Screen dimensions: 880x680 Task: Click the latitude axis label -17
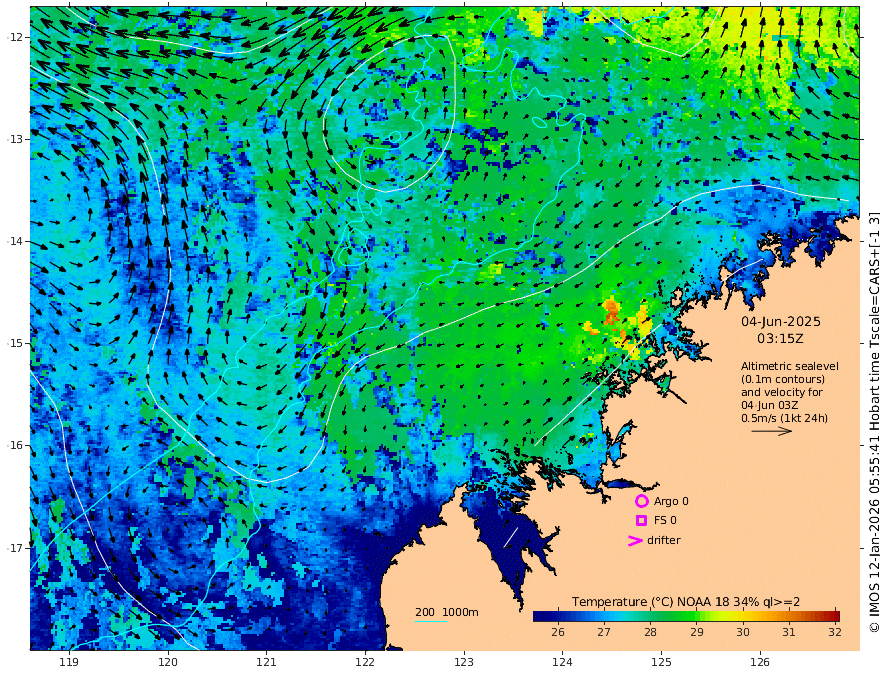pos(13,548)
